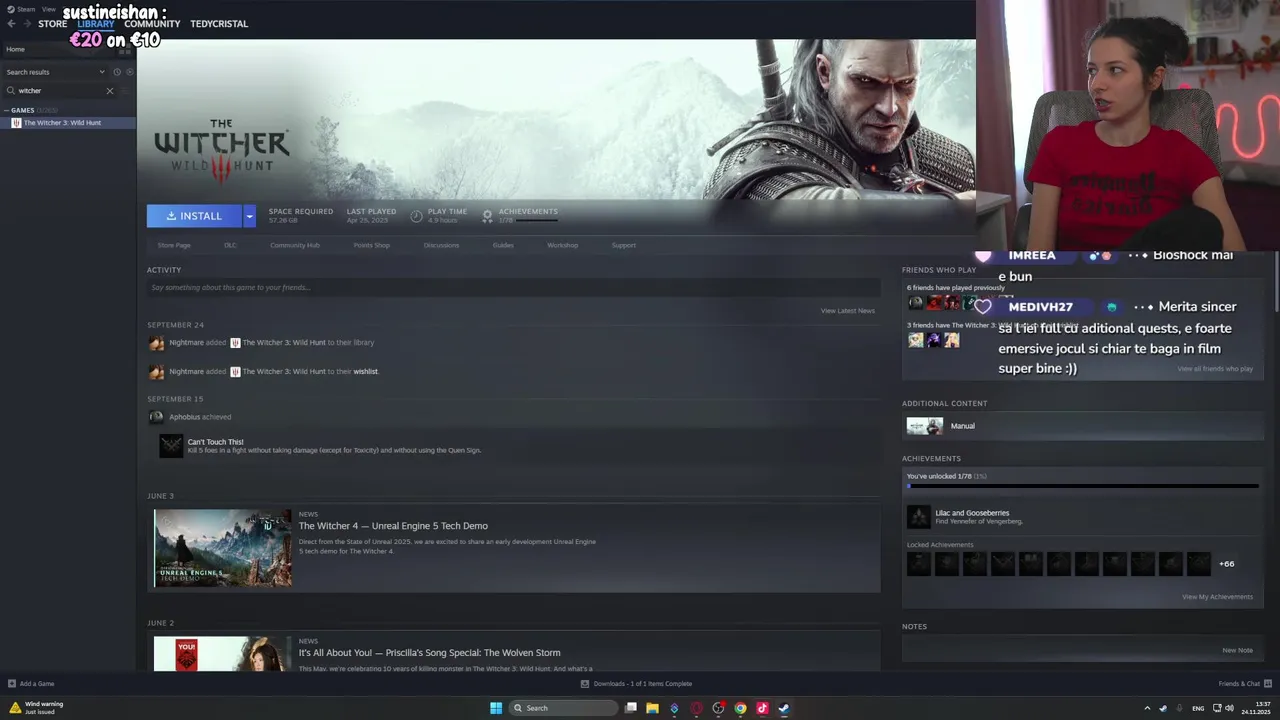Click the Play Time clock icon
The width and height of the screenshot is (1280, 720).
tap(416, 216)
